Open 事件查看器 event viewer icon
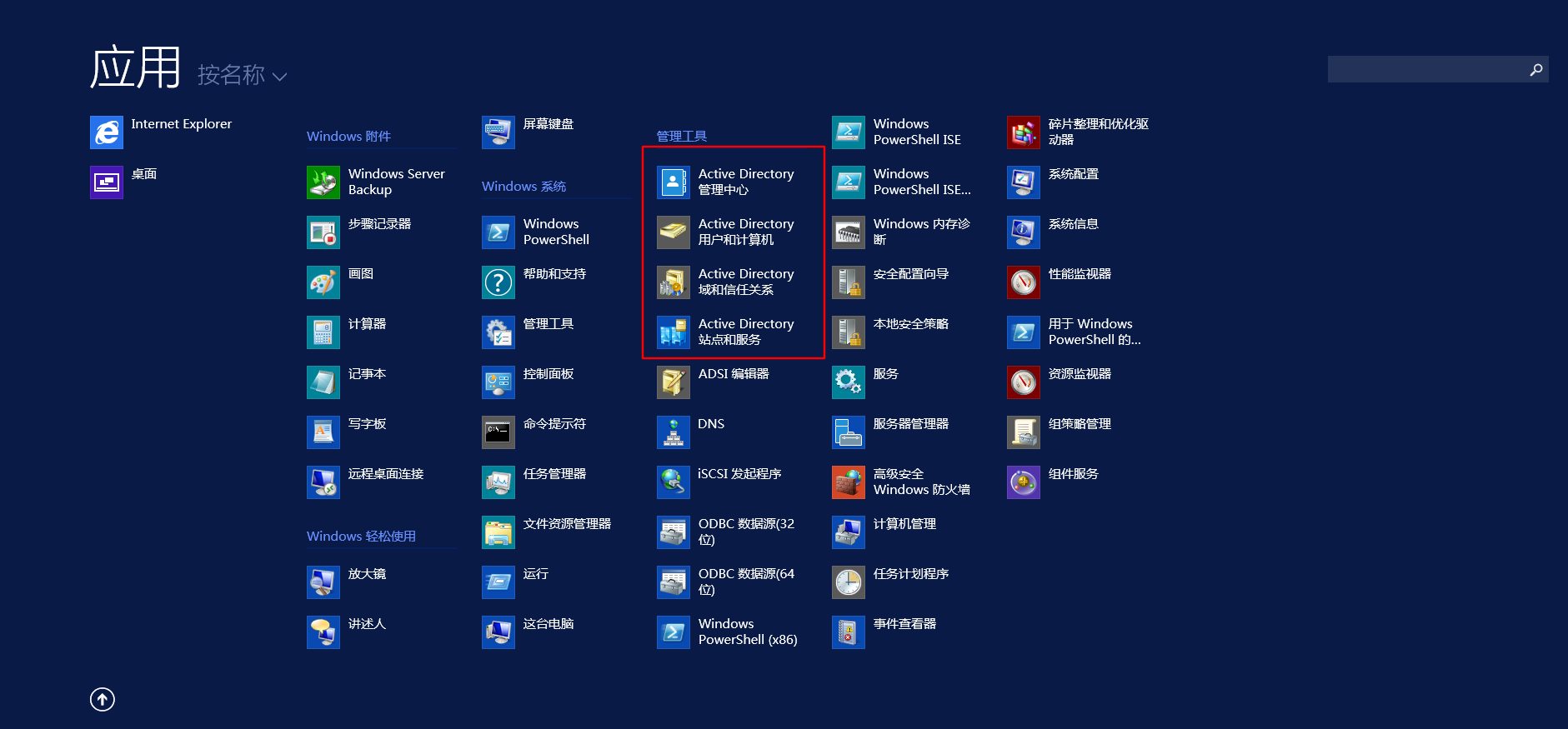Viewport: 1568px width, 729px height. (849, 632)
